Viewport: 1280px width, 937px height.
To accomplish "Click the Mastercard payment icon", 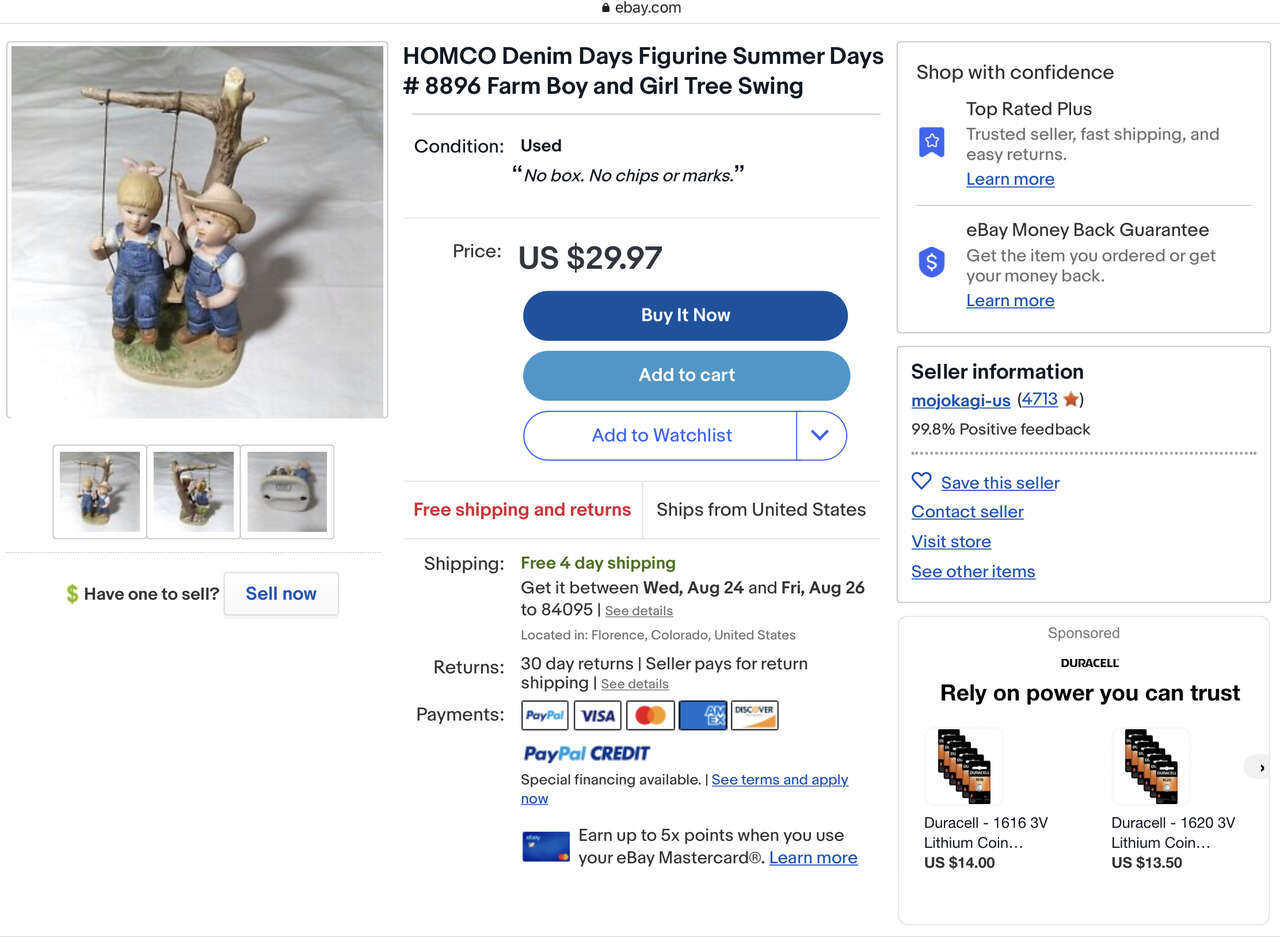I will point(650,715).
